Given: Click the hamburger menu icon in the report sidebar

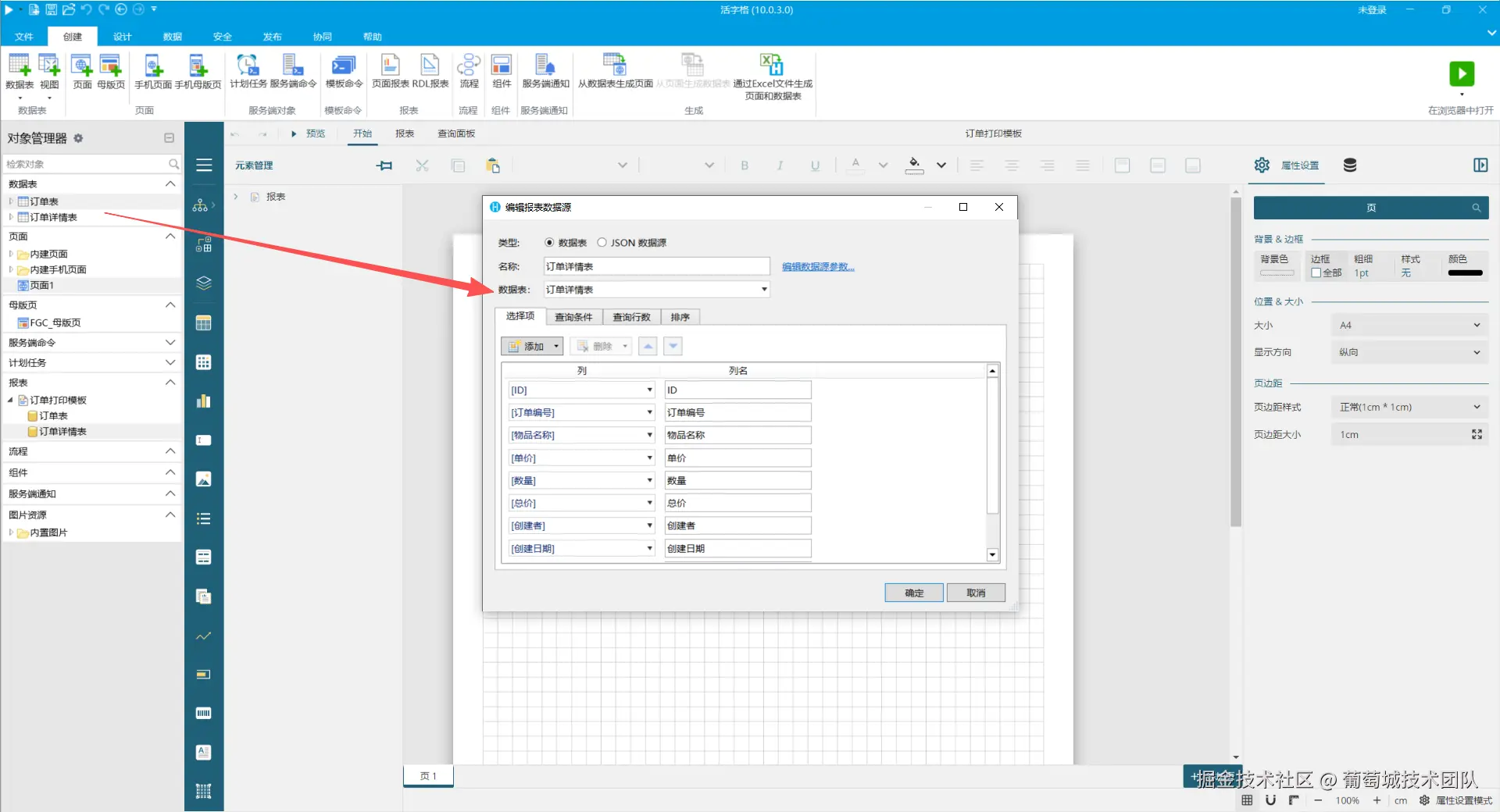Looking at the screenshot, I should pos(204,166).
